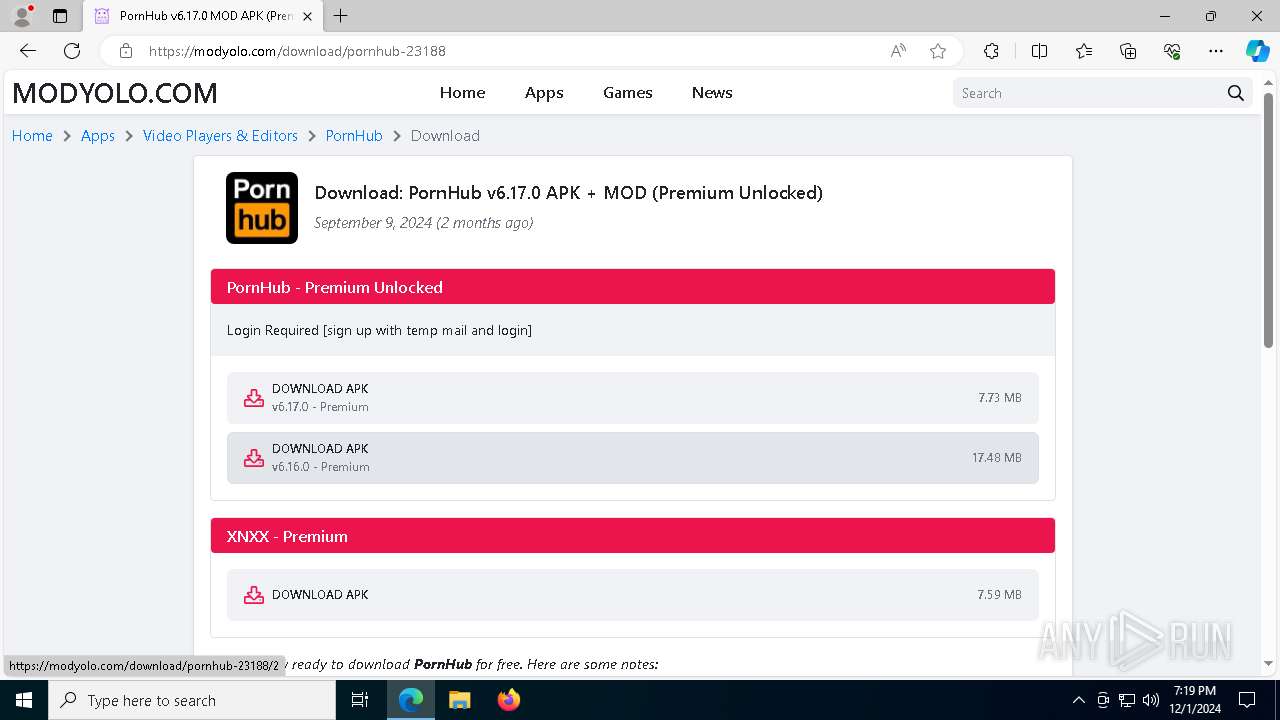Open Collections icon in toolbar
This screenshot has height=720, width=1280.
pos(1128,51)
